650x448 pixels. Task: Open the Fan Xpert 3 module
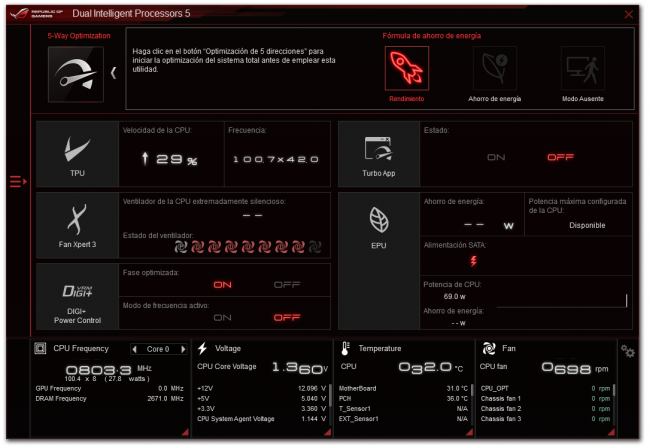click(x=77, y=225)
